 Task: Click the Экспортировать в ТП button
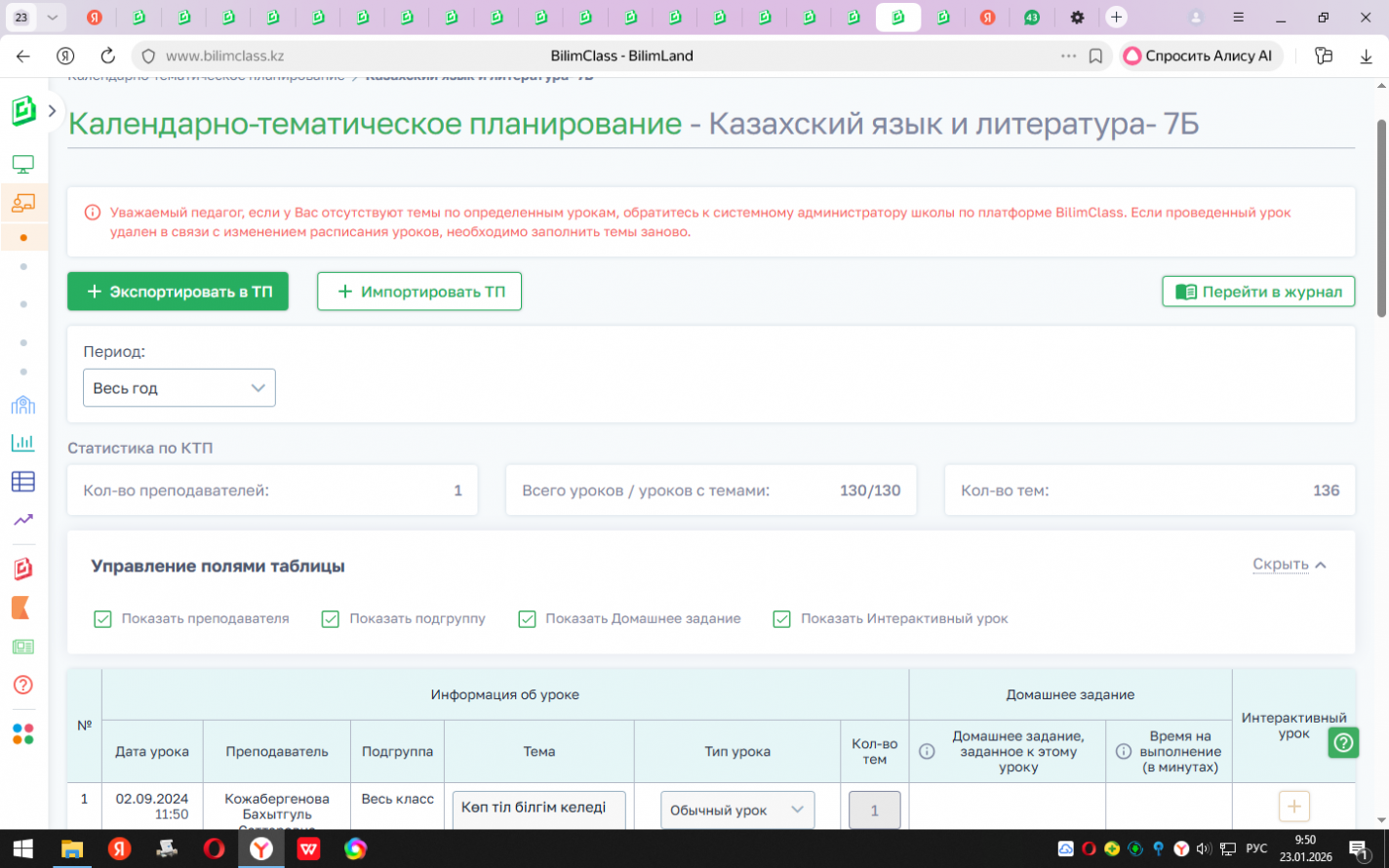178,292
